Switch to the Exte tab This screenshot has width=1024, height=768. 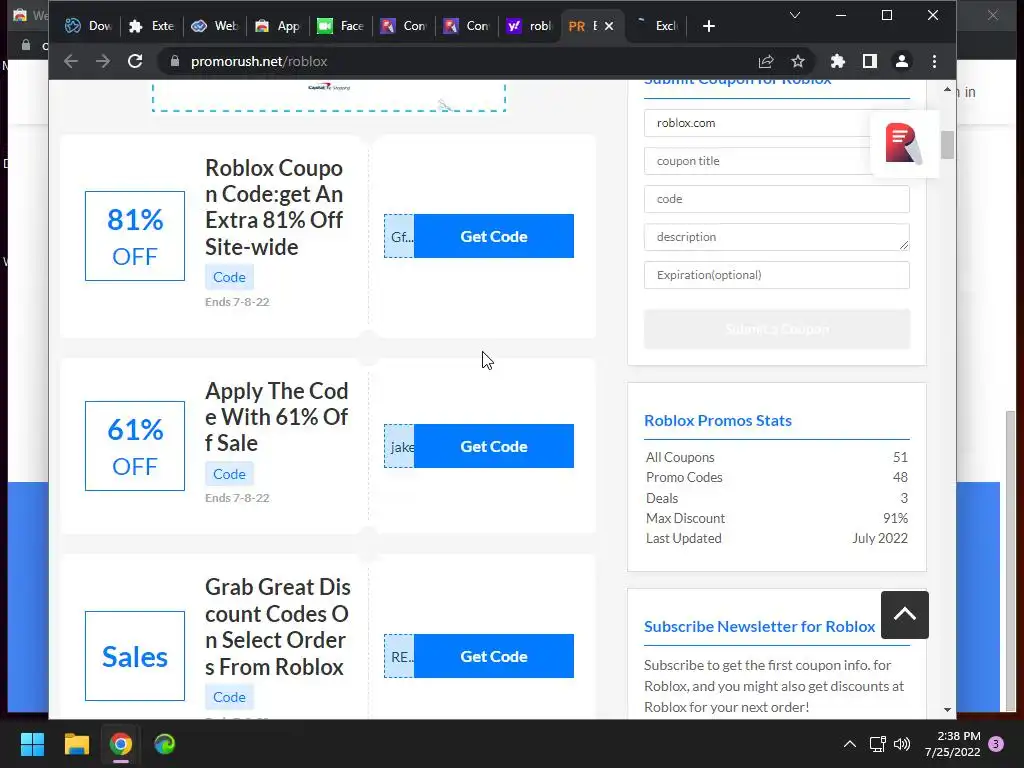[152, 26]
